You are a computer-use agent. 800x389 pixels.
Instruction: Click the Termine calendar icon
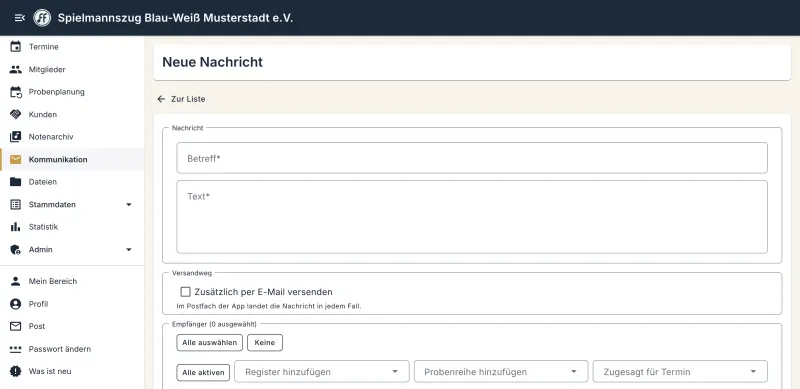16,46
